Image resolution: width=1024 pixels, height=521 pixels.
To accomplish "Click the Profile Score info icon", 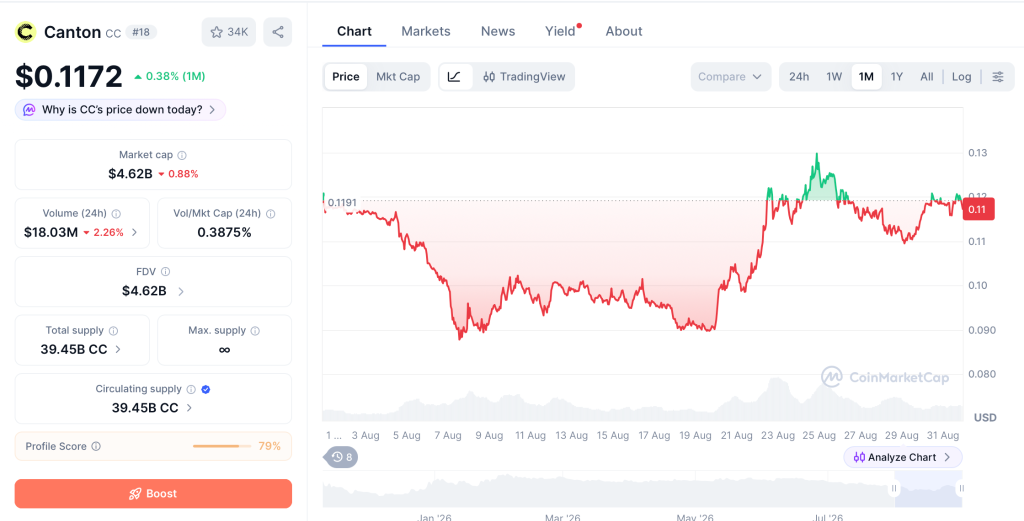I will click(96, 447).
